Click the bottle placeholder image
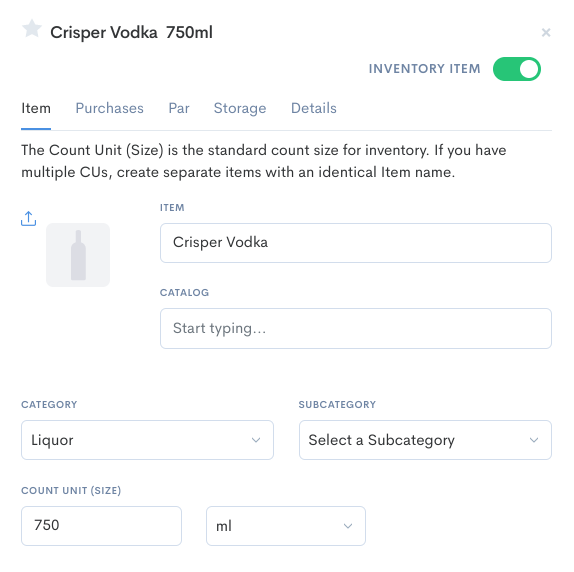The image size is (574, 572). point(78,255)
